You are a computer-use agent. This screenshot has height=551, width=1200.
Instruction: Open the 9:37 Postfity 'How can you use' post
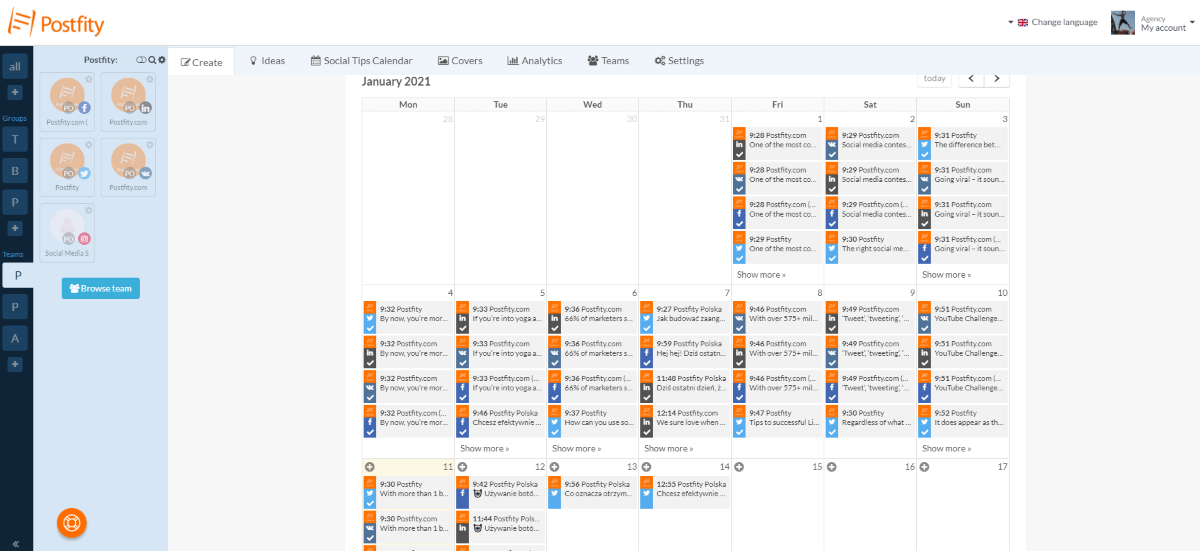[x=592, y=422]
